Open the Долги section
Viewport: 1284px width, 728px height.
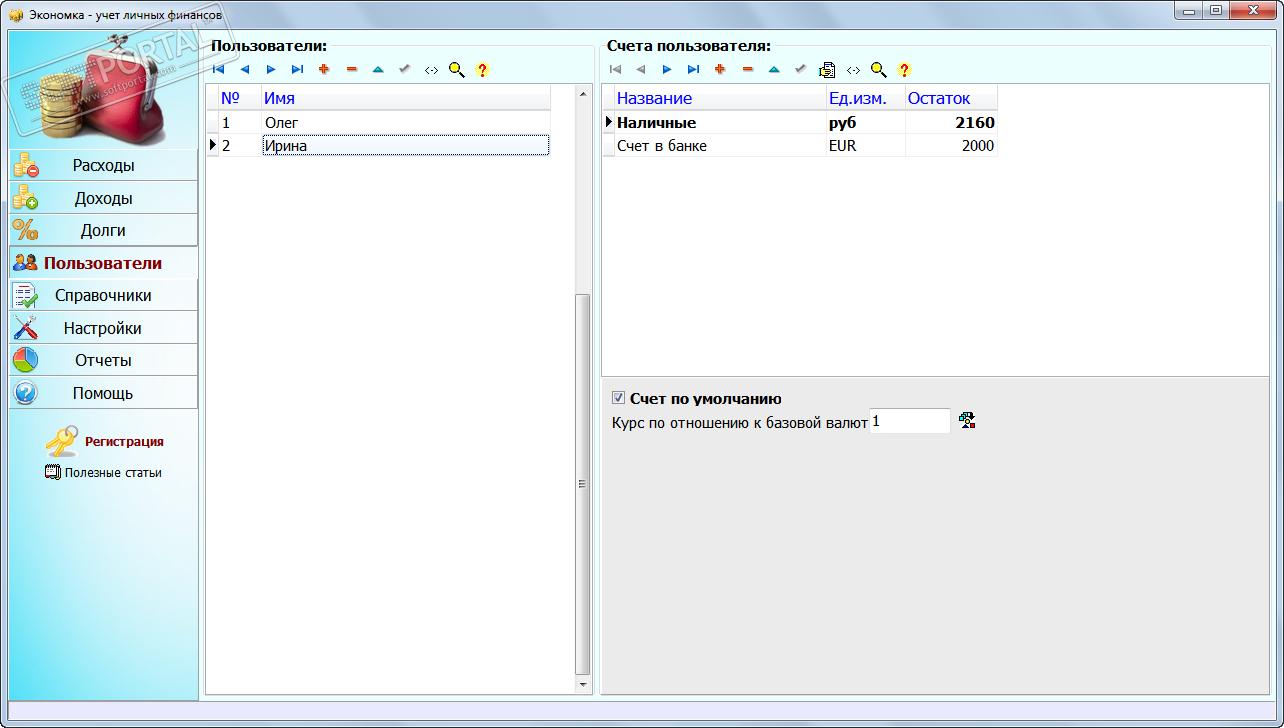pyautogui.click(x=104, y=231)
